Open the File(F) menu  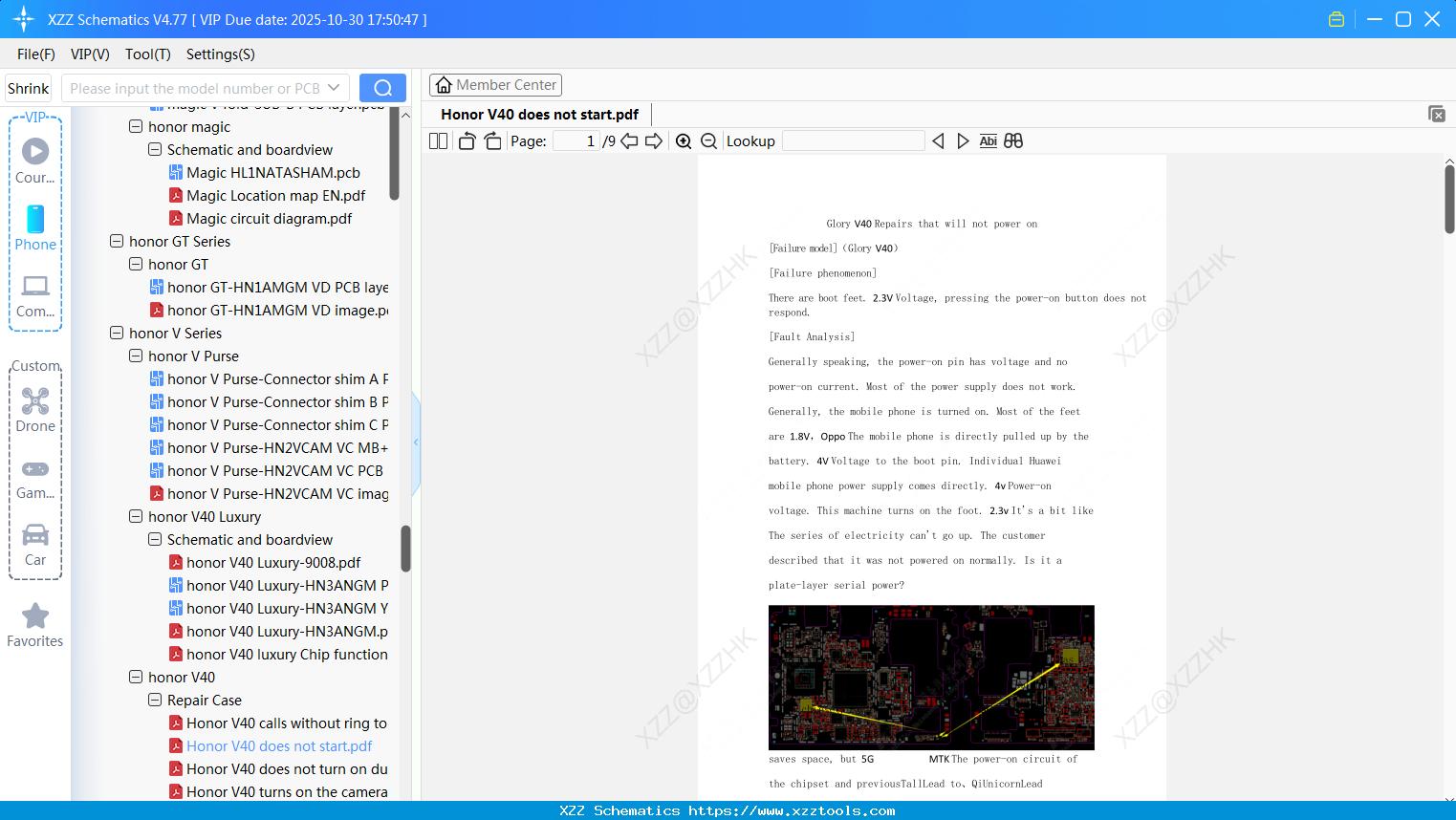point(36,54)
